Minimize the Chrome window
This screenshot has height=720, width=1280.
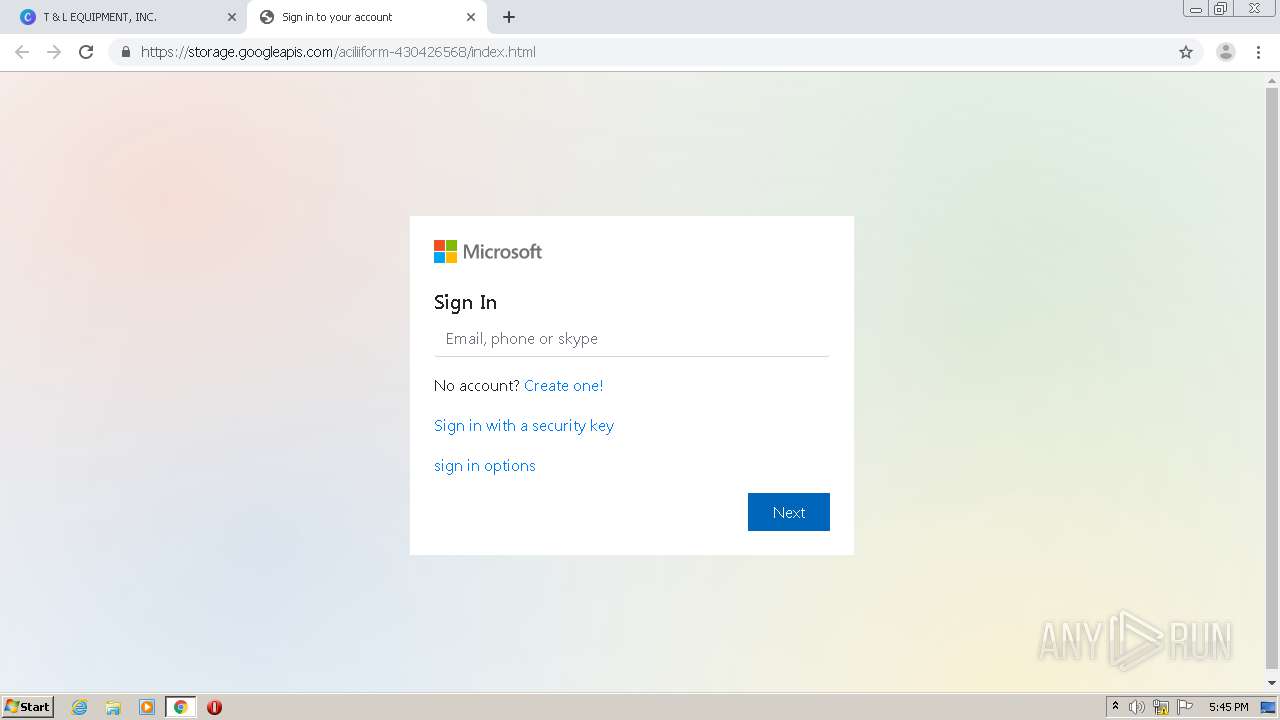point(1196,8)
